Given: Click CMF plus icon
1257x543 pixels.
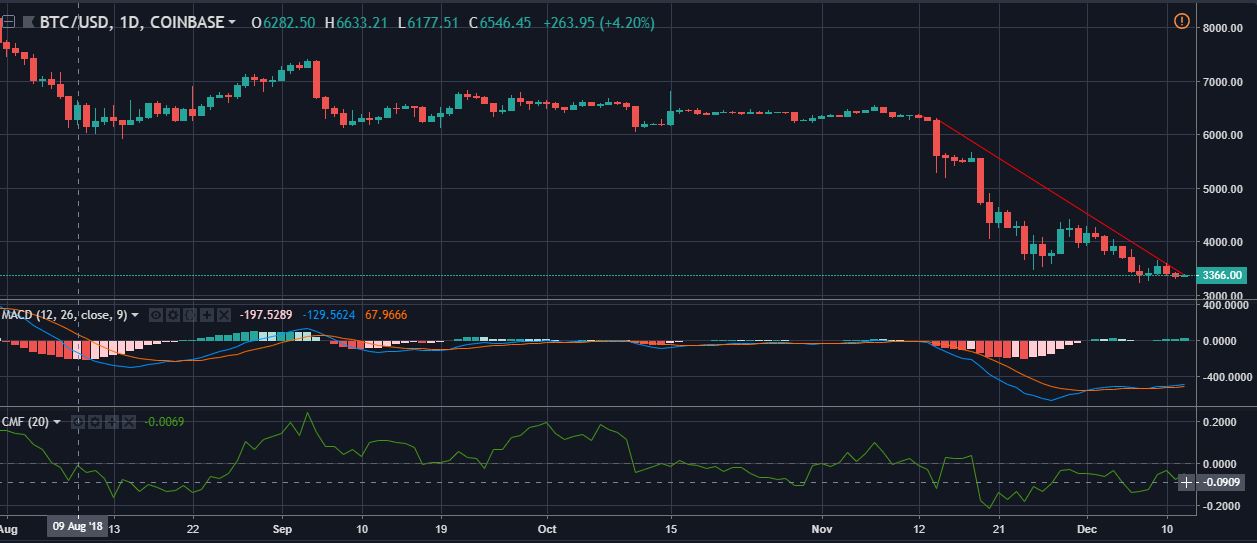Looking at the screenshot, I should [112, 422].
